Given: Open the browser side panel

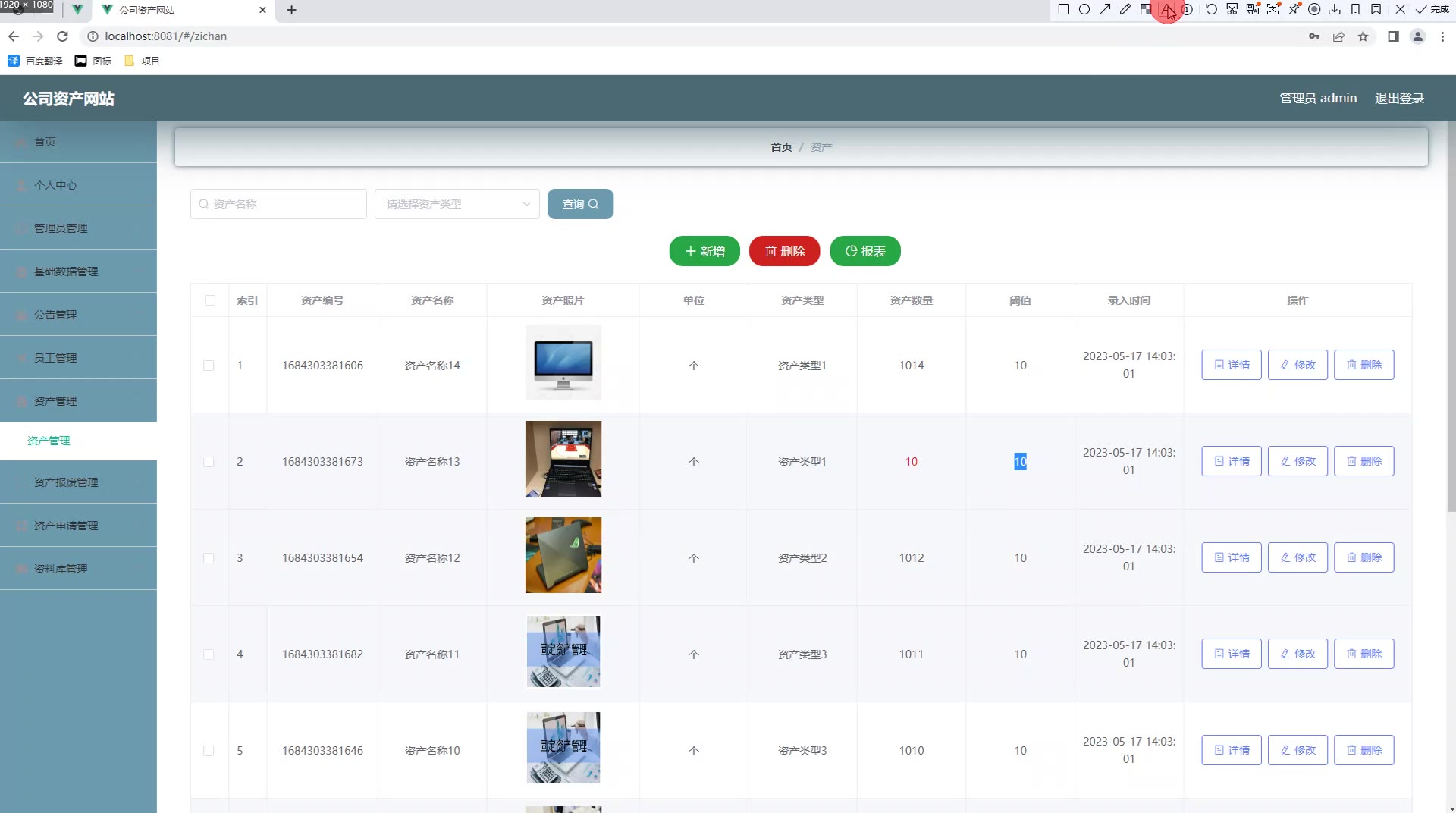Looking at the screenshot, I should [1393, 36].
